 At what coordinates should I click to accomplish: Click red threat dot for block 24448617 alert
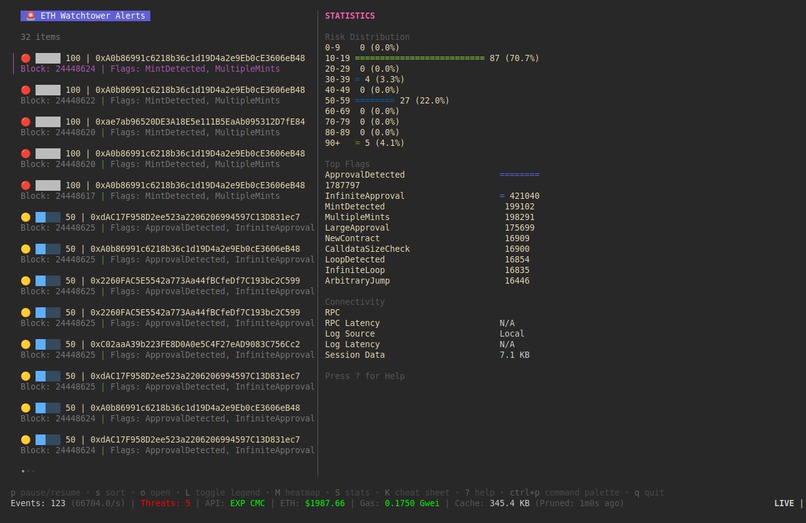coord(26,185)
